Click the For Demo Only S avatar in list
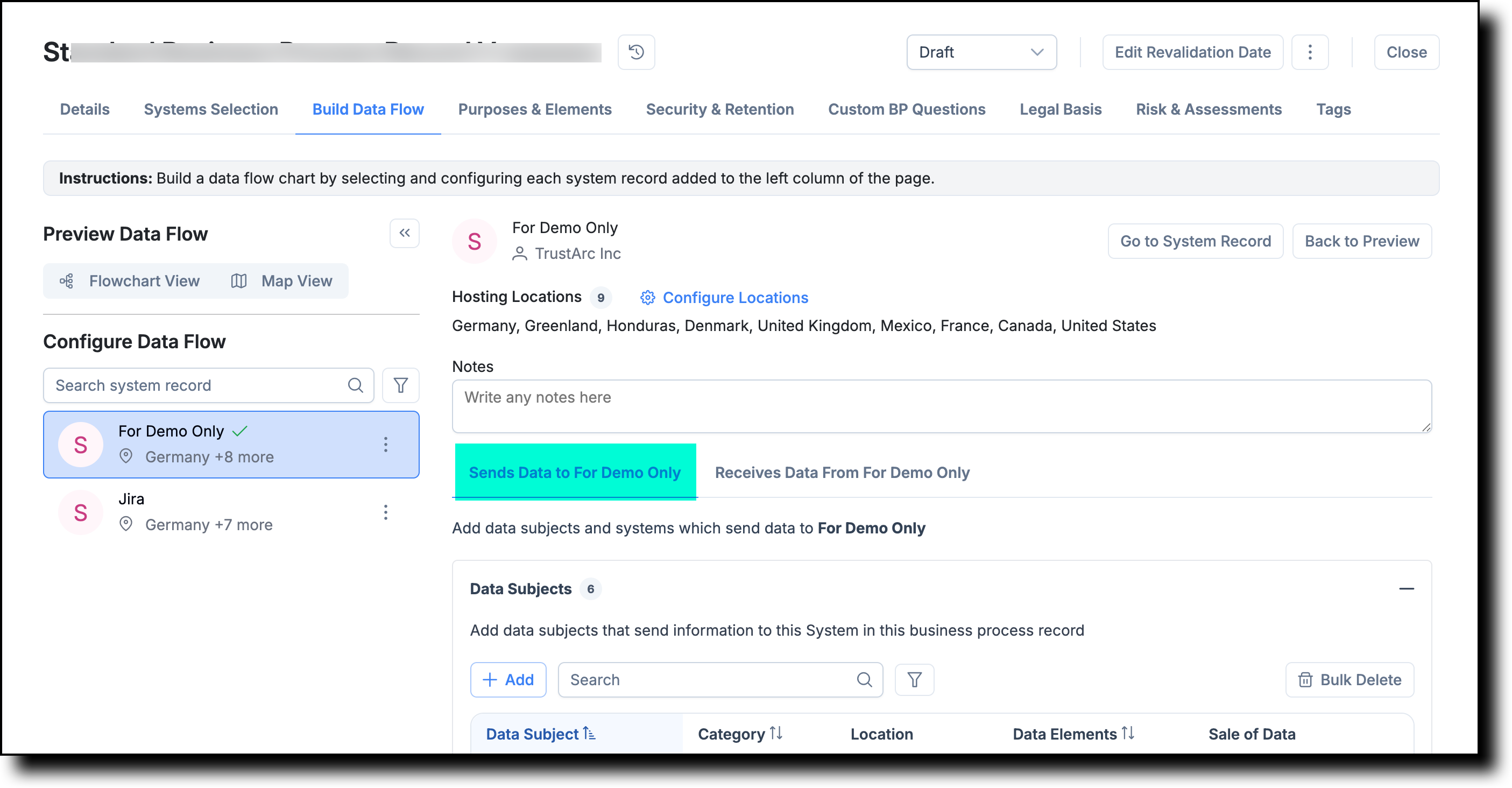1512x788 pixels. tap(80, 445)
